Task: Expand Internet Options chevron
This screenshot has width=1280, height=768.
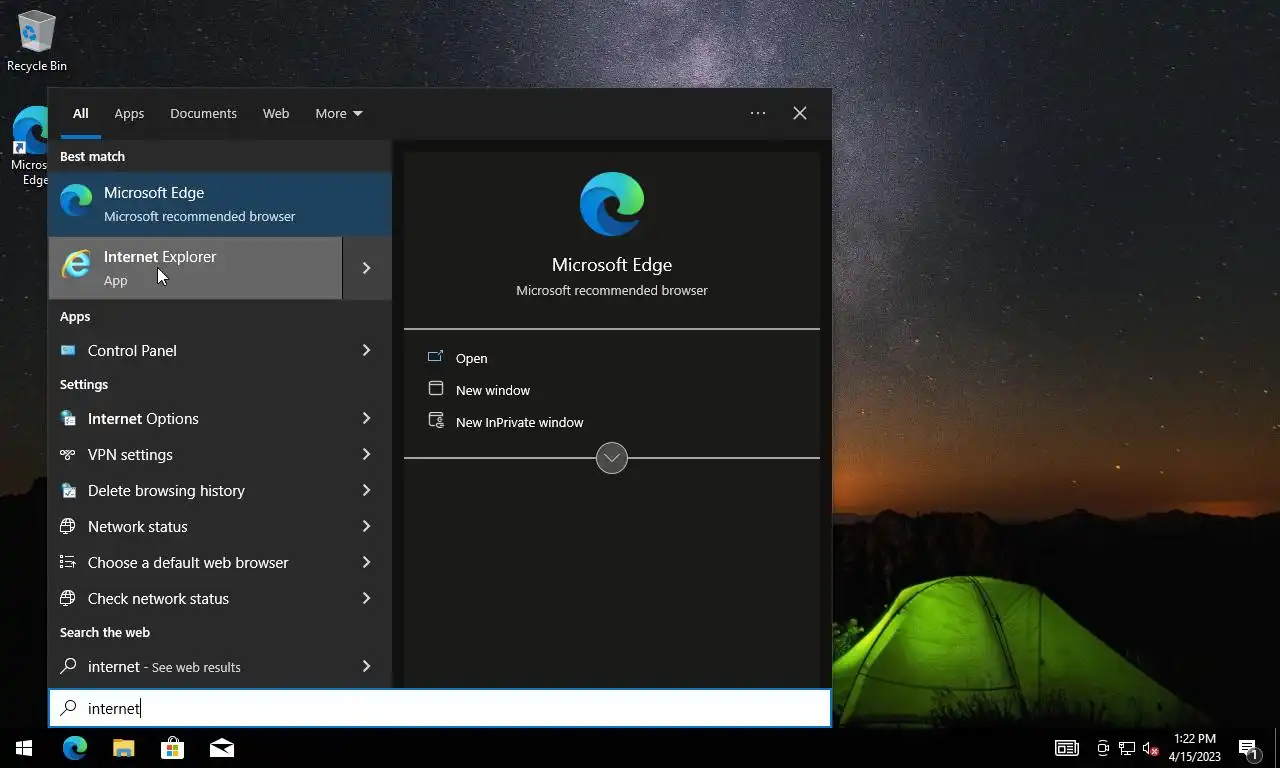Action: (366, 418)
